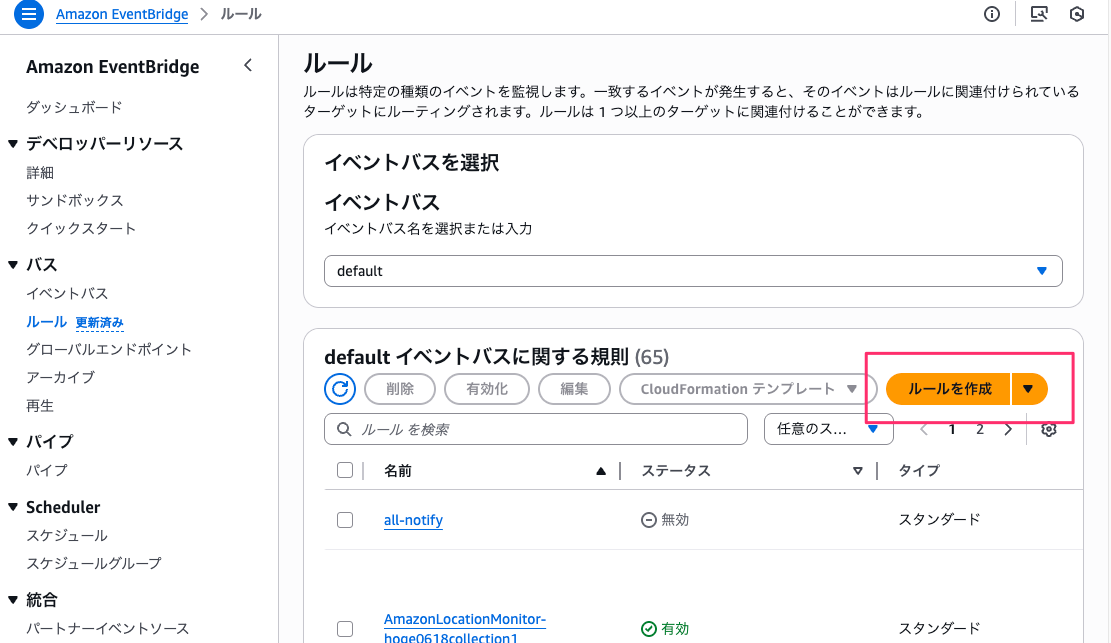Click the settings gear for table preferences
The image size is (1111, 643).
(1048, 429)
